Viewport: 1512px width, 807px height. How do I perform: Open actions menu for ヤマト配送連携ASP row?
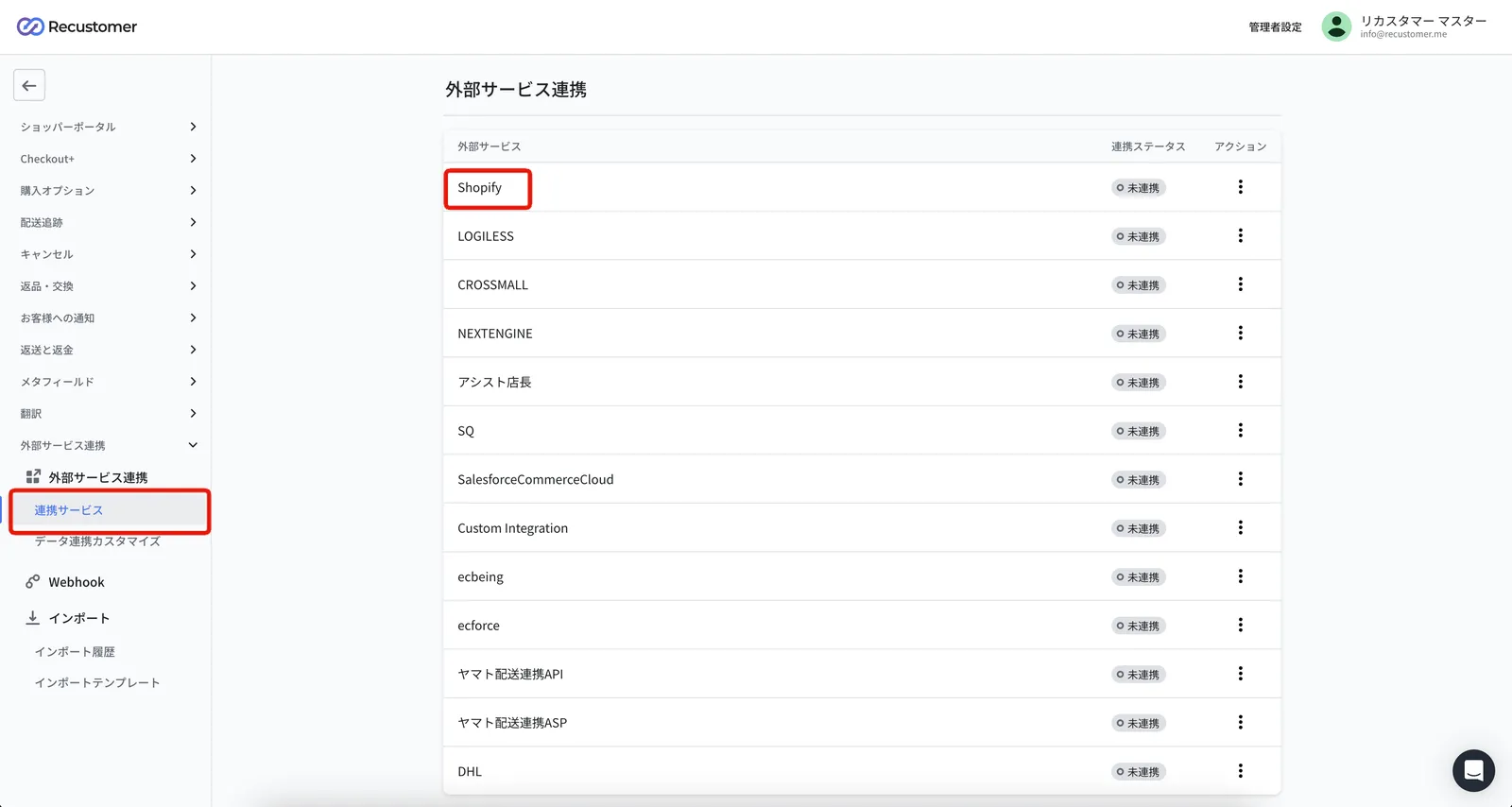pyautogui.click(x=1240, y=722)
